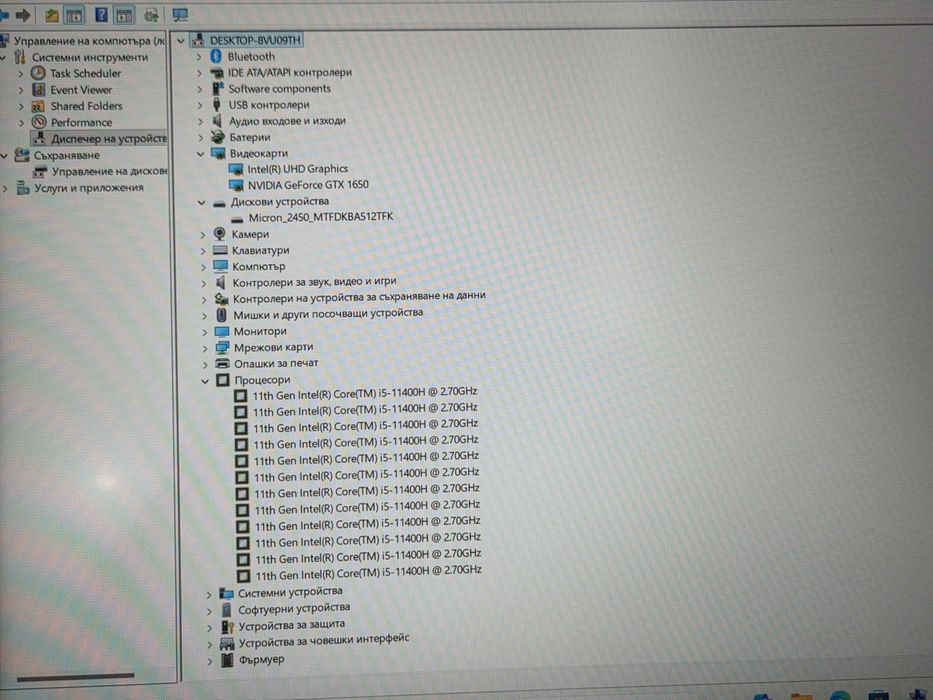The image size is (933, 700).
Task: Select Диспечер на устройства in the left tree
Action: 109,139
